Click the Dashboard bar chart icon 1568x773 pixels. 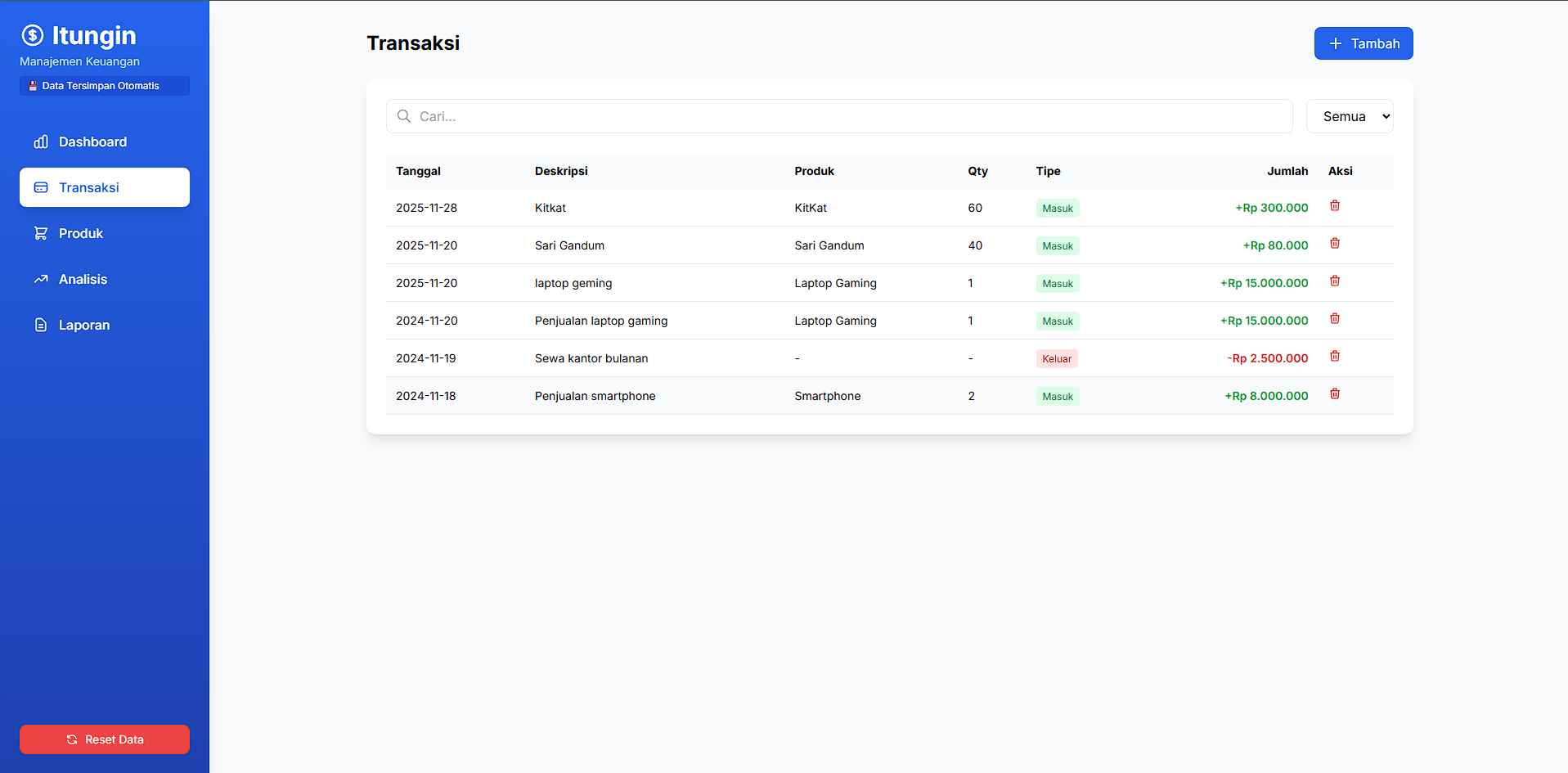click(41, 142)
